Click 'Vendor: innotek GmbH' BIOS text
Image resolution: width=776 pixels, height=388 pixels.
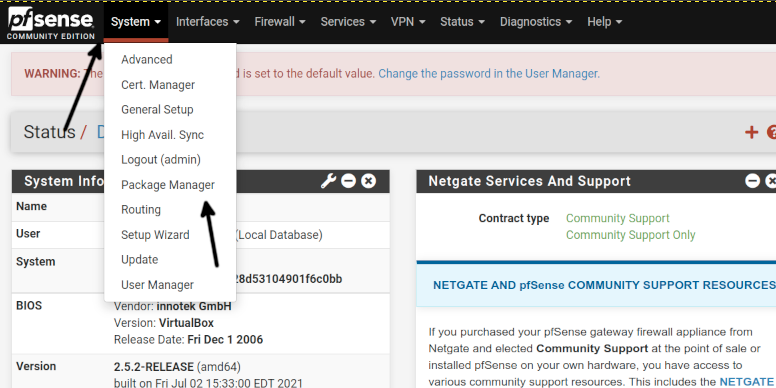click(x=172, y=306)
